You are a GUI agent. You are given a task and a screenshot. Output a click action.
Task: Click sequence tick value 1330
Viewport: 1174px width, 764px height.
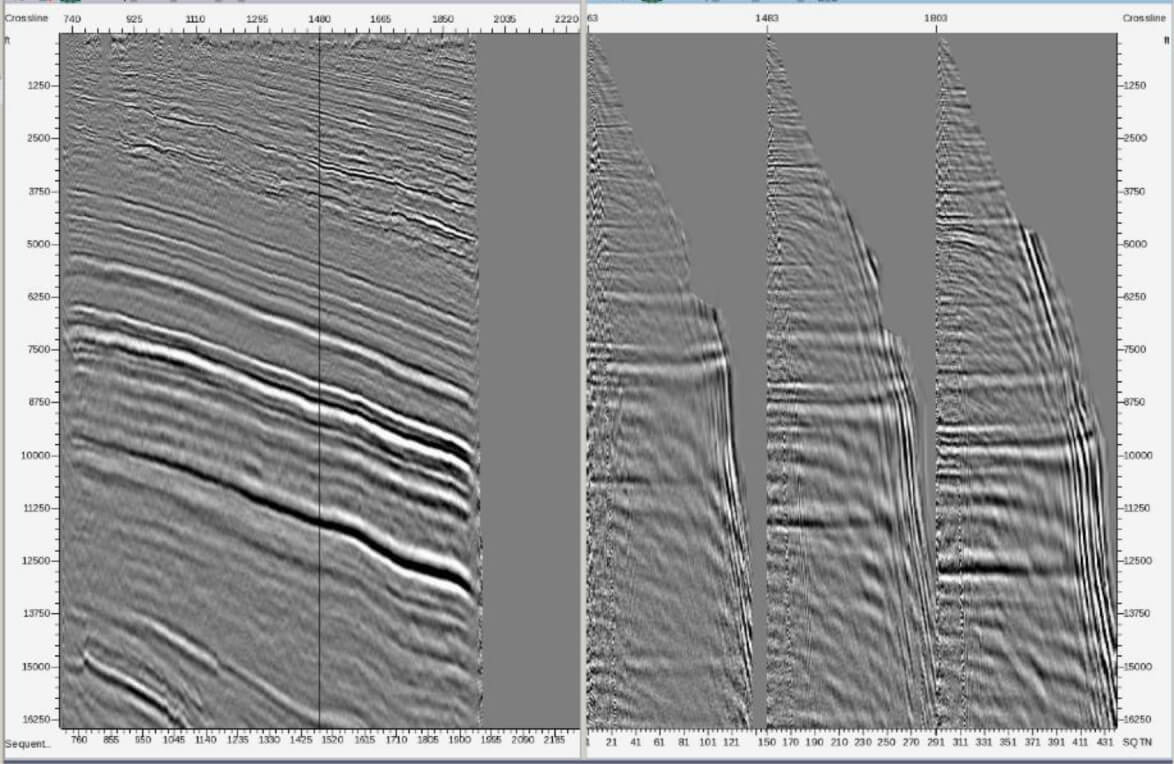[x=269, y=740]
